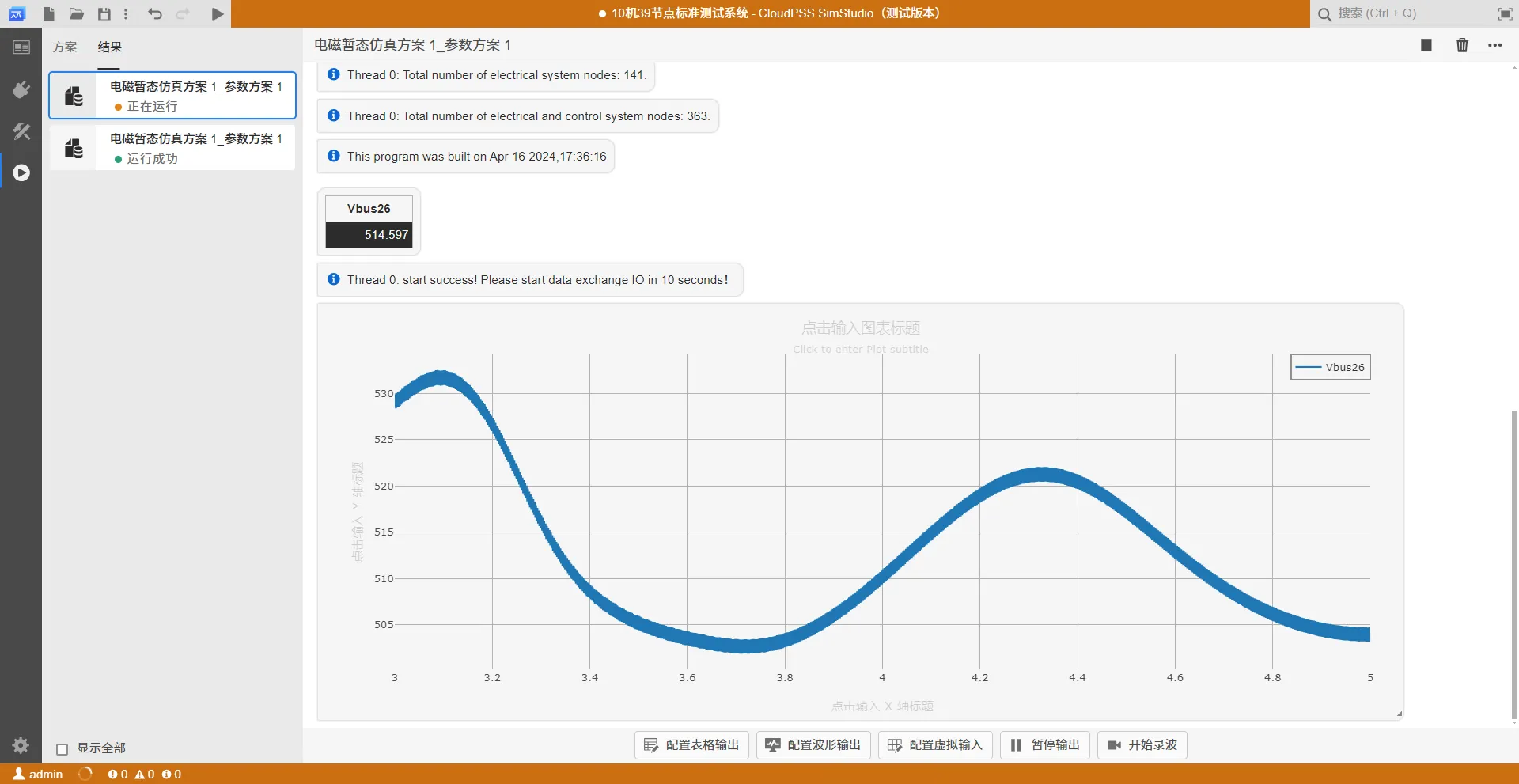
Task: Click the Vbus26 value display 514.597
Action: (369, 235)
